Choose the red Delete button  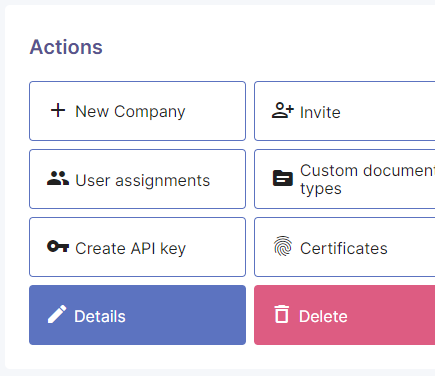345,315
